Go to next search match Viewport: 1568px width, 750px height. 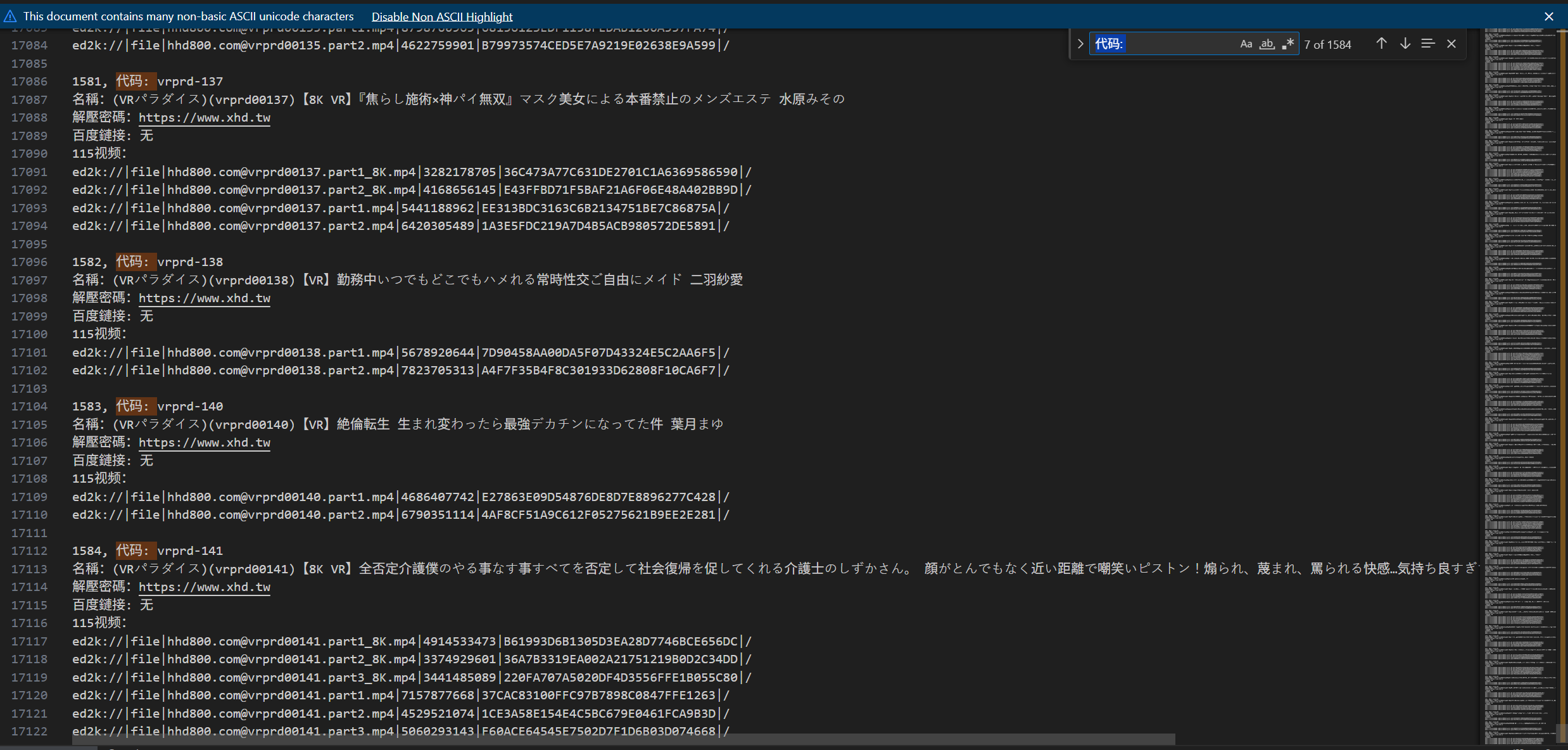click(1405, 44)
